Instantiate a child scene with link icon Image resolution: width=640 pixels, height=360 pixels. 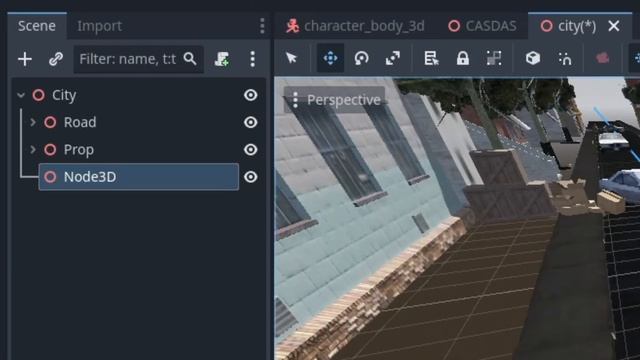coord(56,59)
